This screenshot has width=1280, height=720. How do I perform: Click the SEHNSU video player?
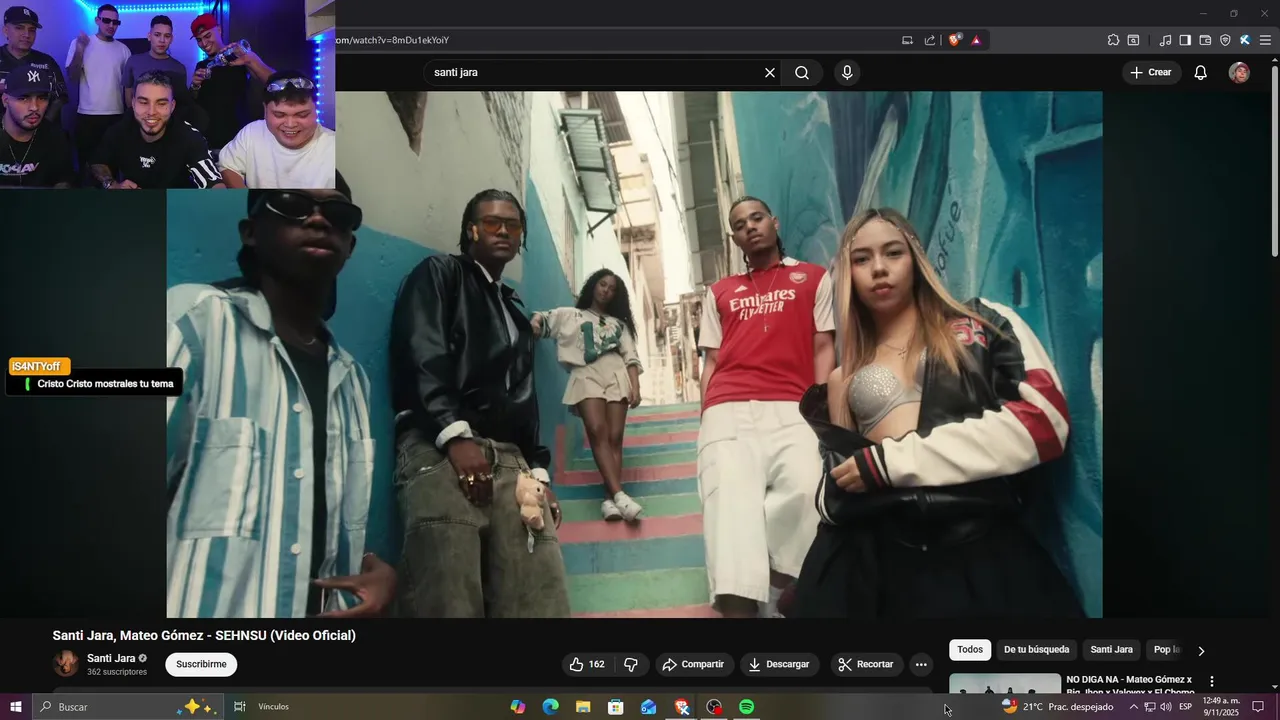point(634,354)
